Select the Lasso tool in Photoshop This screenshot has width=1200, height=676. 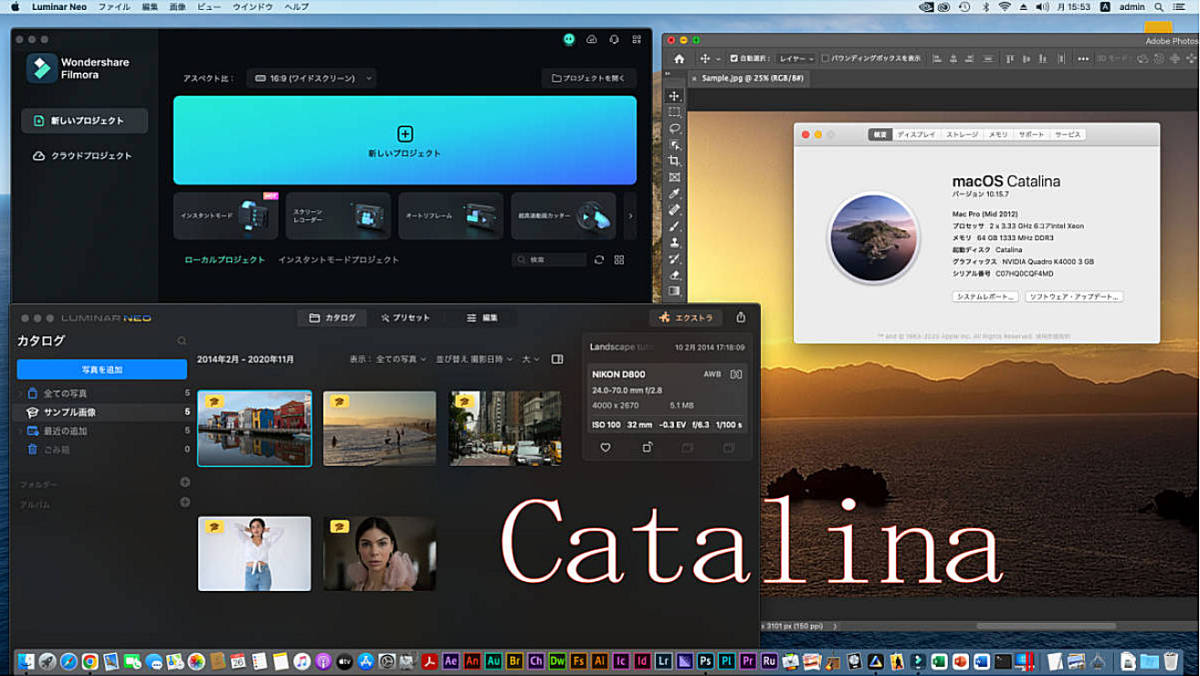click(x=674, y=129)
